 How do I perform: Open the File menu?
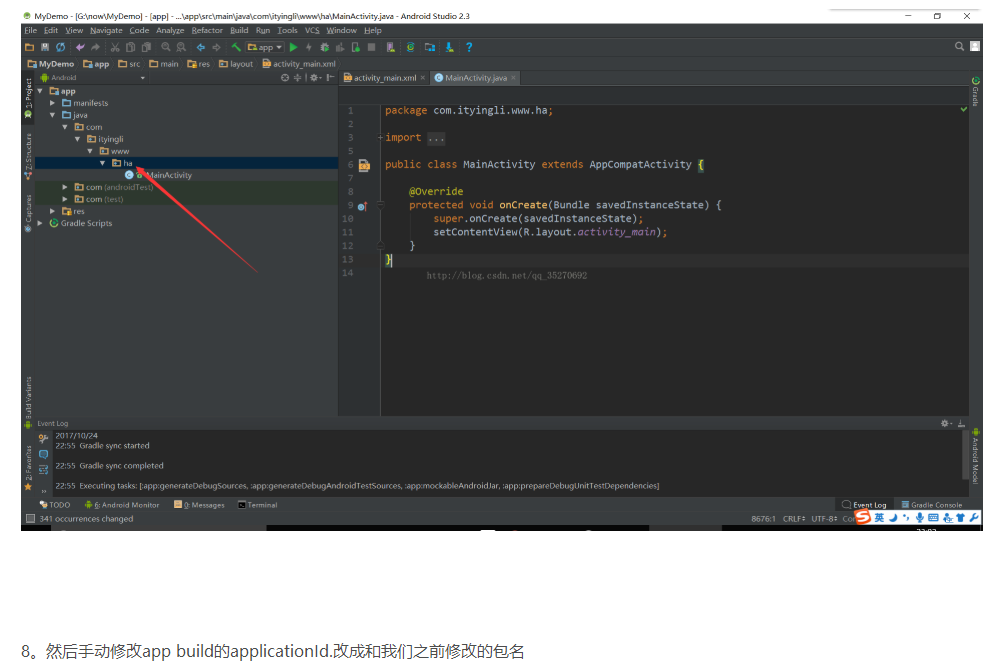pyautogui.click(x=30, y=30)
